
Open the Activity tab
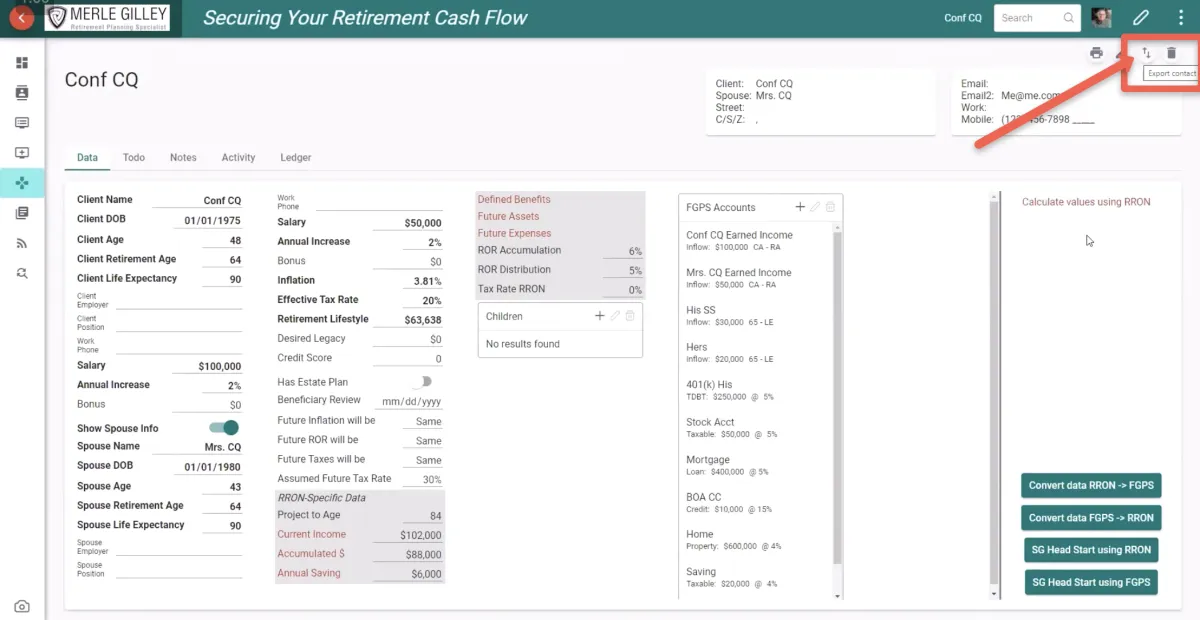(238, 157)
